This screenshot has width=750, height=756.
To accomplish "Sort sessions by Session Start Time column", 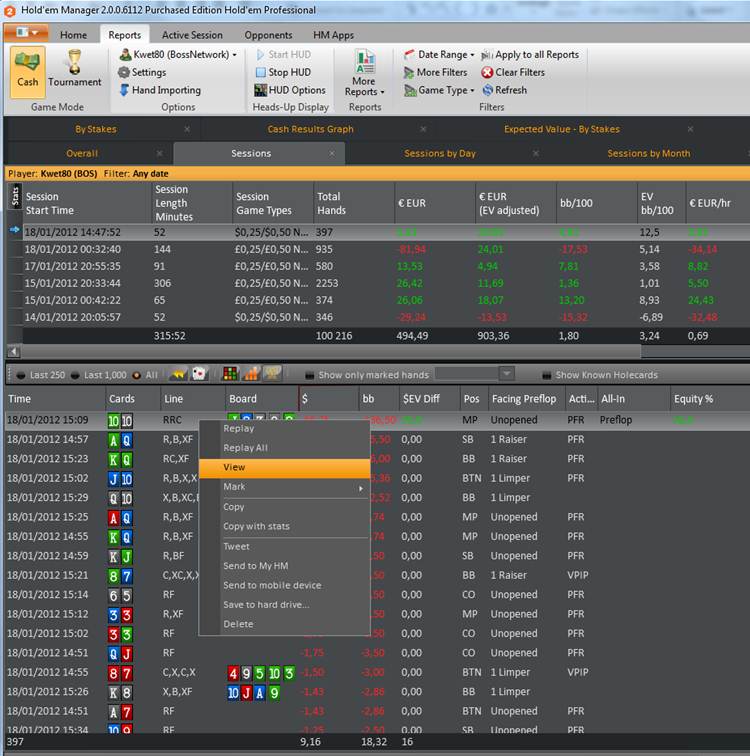I will pyautogui.click(x=87, y=203).
